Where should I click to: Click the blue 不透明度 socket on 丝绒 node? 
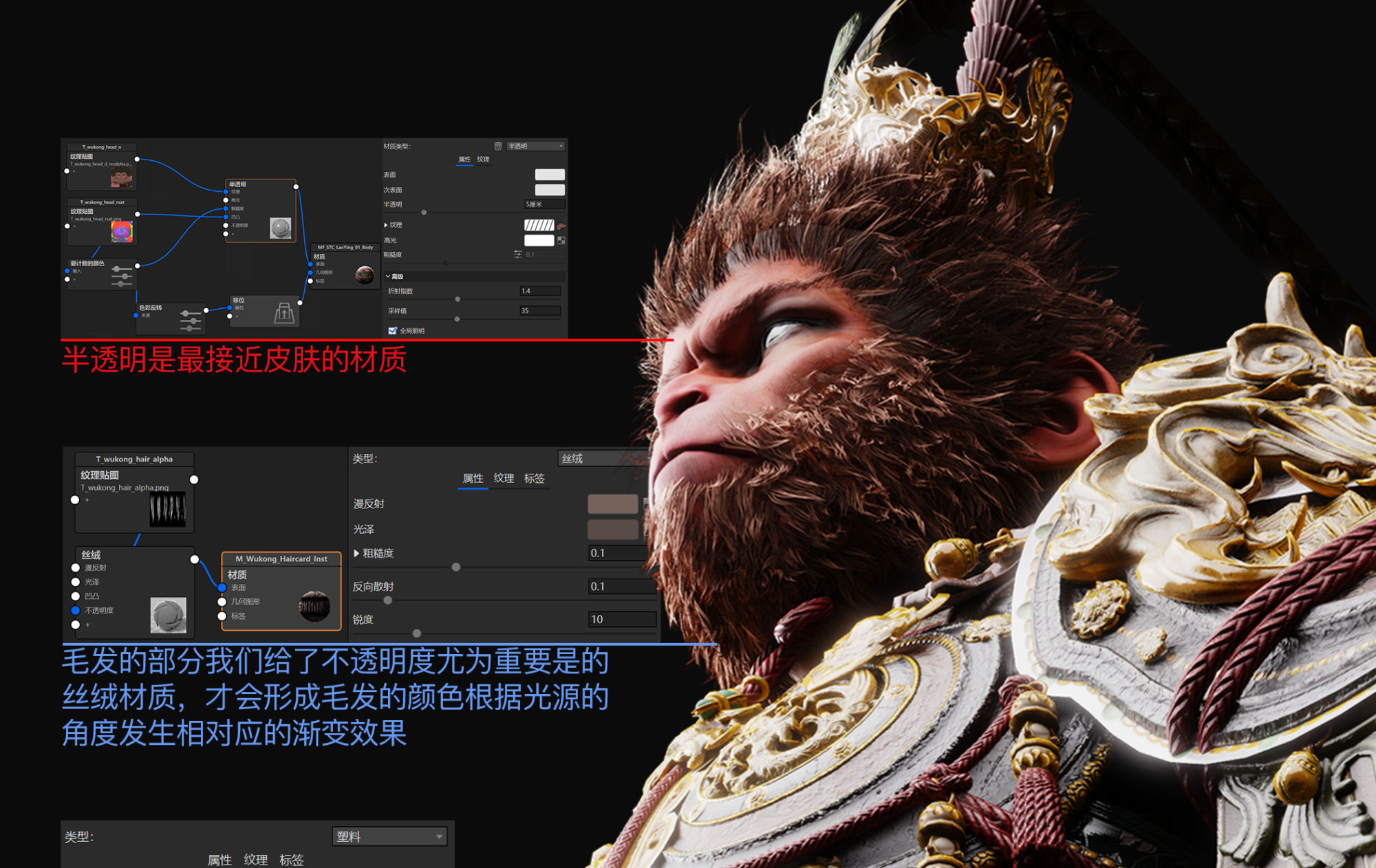76,610
